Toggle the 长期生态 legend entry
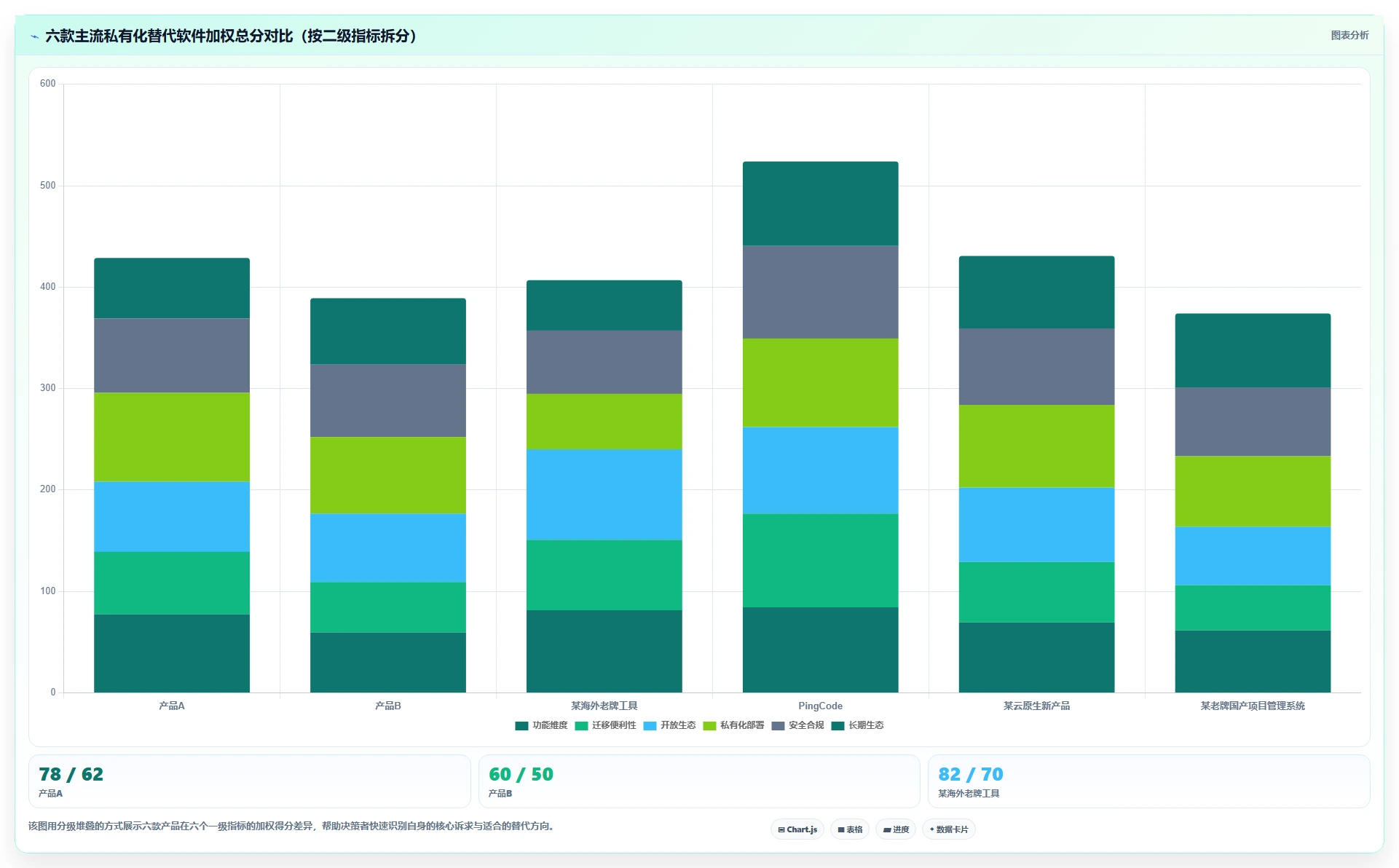Image resolution: width=1399 pixels, height=868 pixels. point(857,725)
